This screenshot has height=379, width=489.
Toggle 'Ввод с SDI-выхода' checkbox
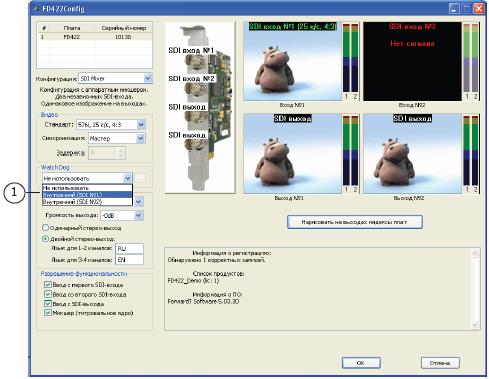[x=48, y=304]
